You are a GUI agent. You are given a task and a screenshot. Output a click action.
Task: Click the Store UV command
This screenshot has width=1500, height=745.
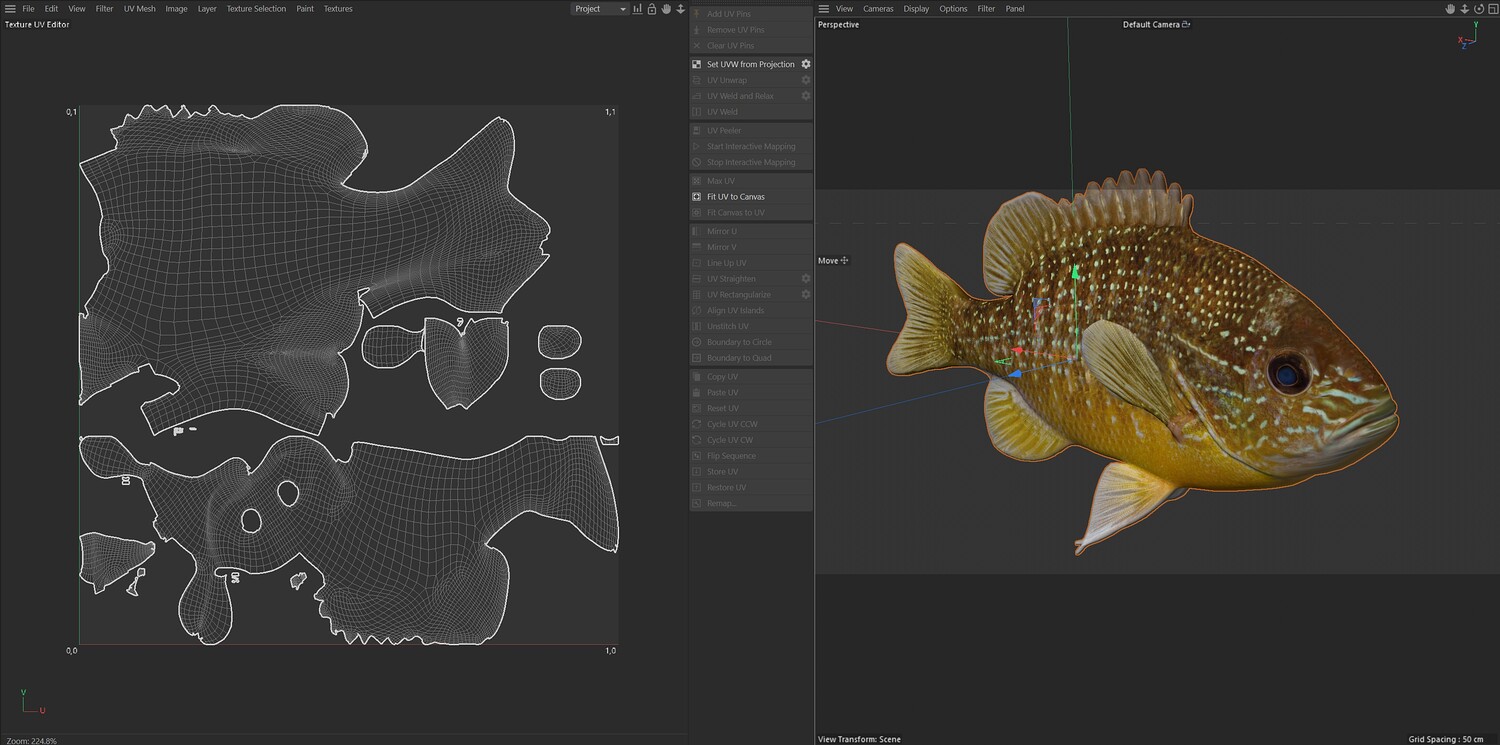coord(750,472)
